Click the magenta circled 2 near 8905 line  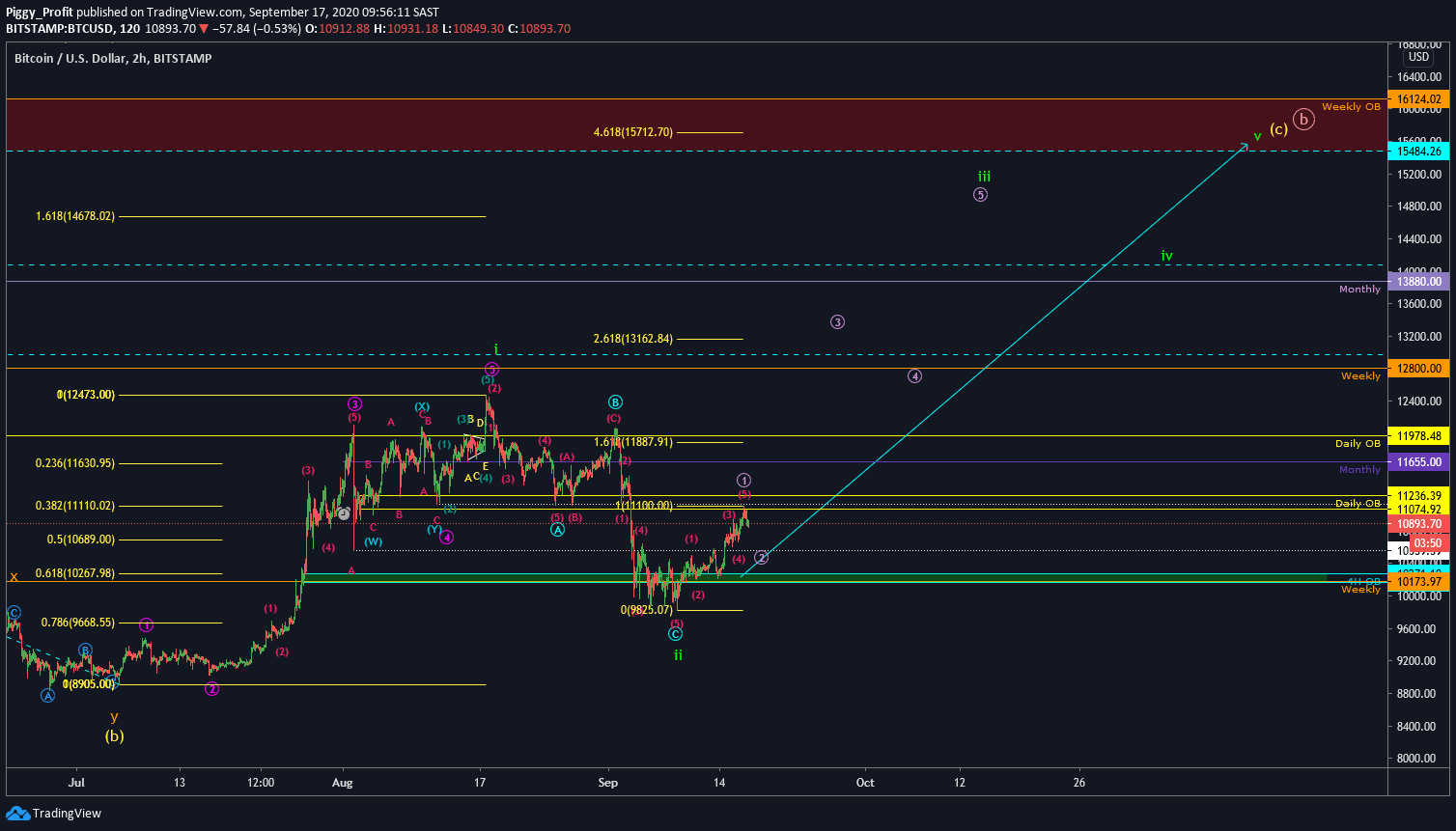tap(212, 688)
